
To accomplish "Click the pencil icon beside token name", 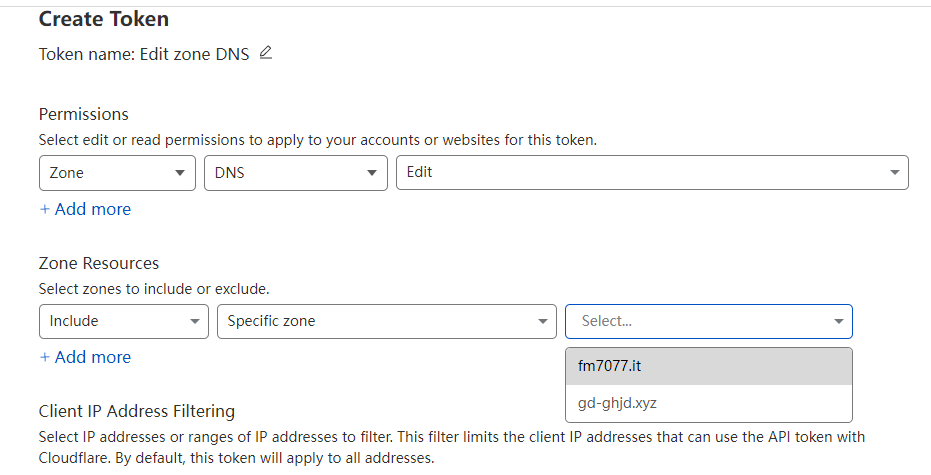I will (x=265, y=53).
